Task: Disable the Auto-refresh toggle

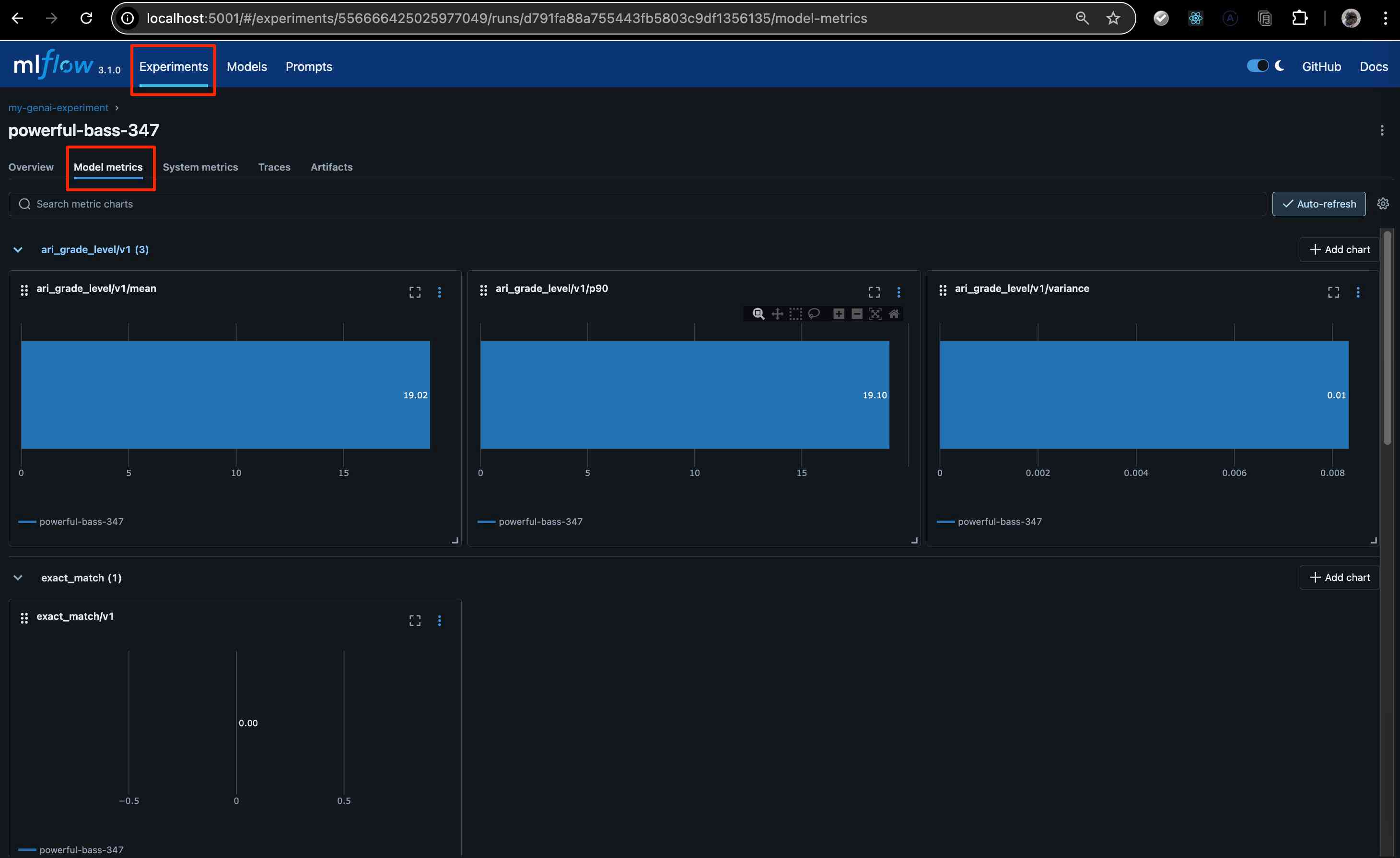Action: pos(1318,204)
